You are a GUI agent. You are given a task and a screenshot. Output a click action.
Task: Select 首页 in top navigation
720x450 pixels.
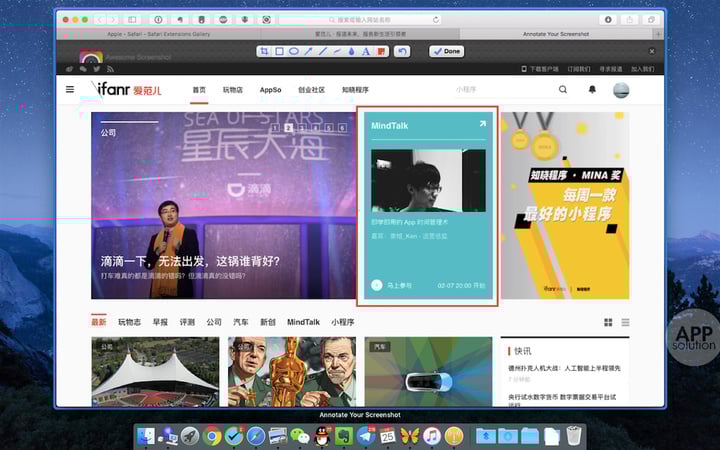tap(199, 90)
